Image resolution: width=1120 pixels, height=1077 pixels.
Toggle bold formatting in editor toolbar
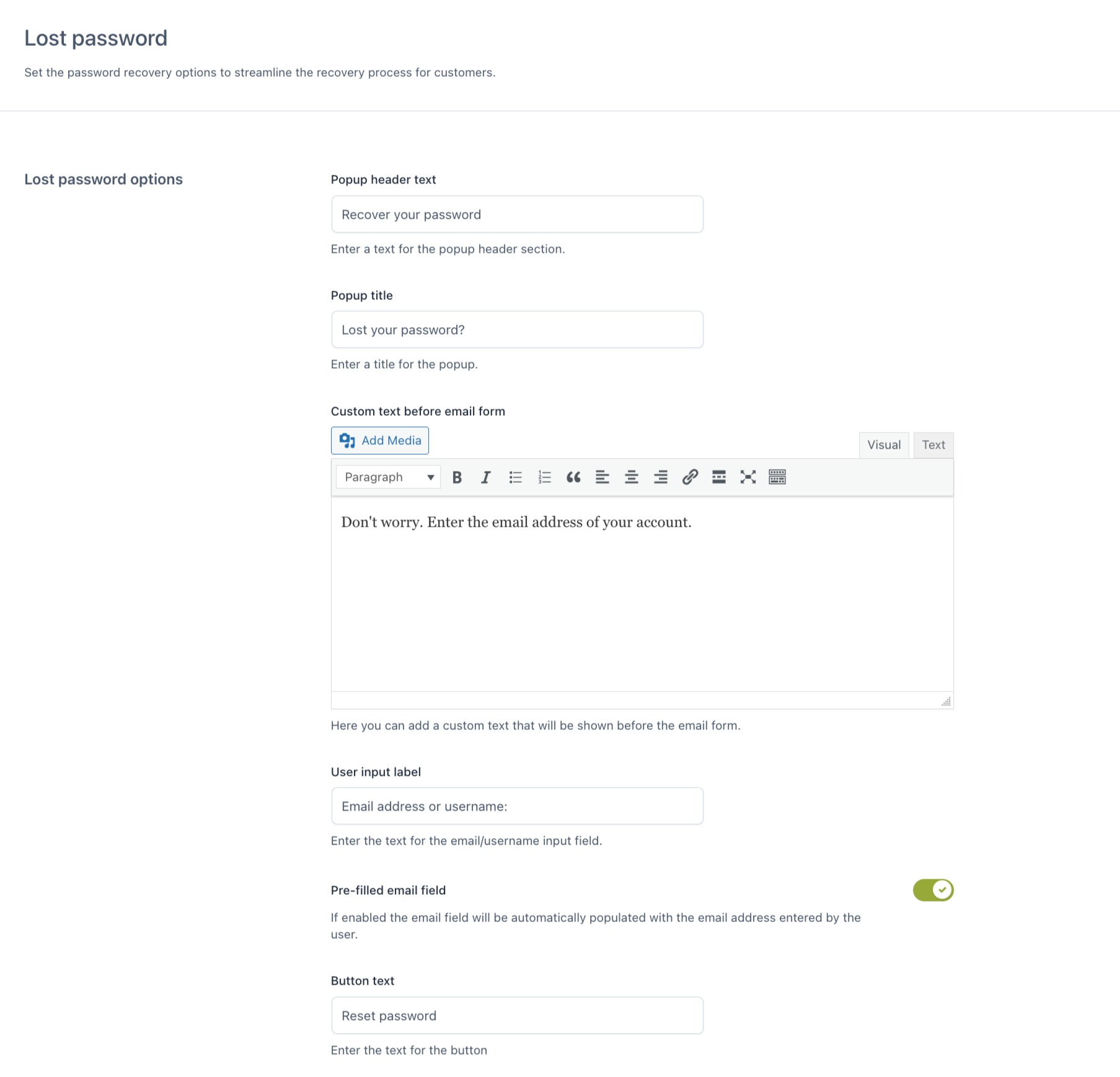click(x=457, y=477)
